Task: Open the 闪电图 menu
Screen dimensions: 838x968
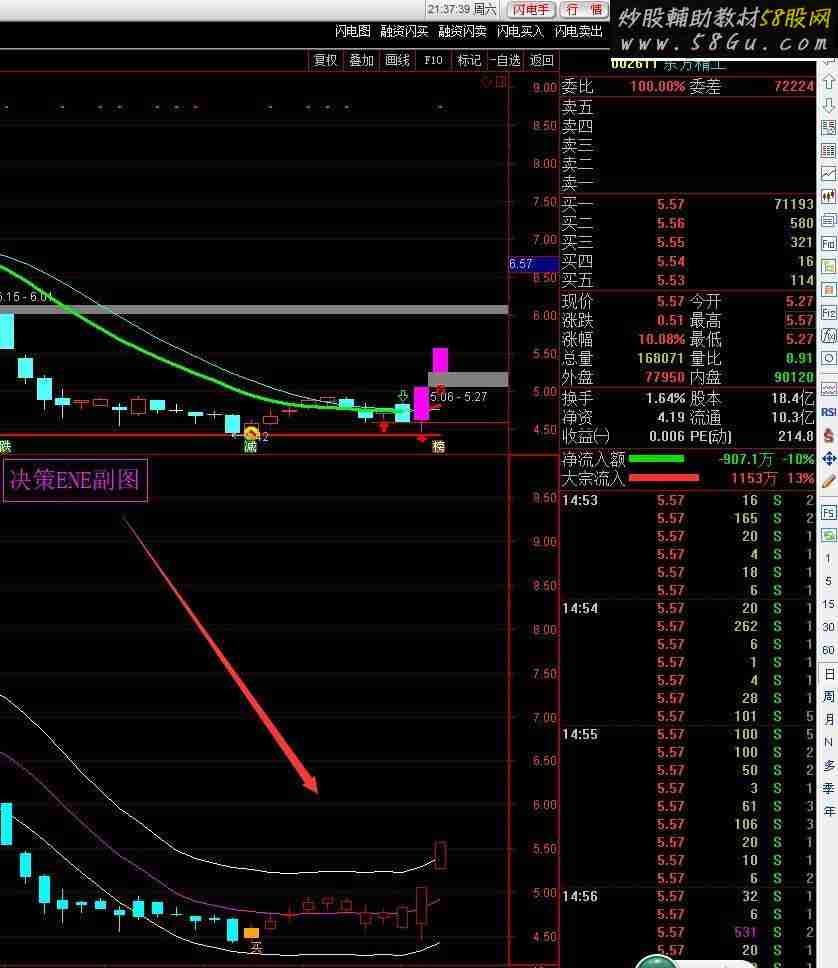Action: (353, 31)
